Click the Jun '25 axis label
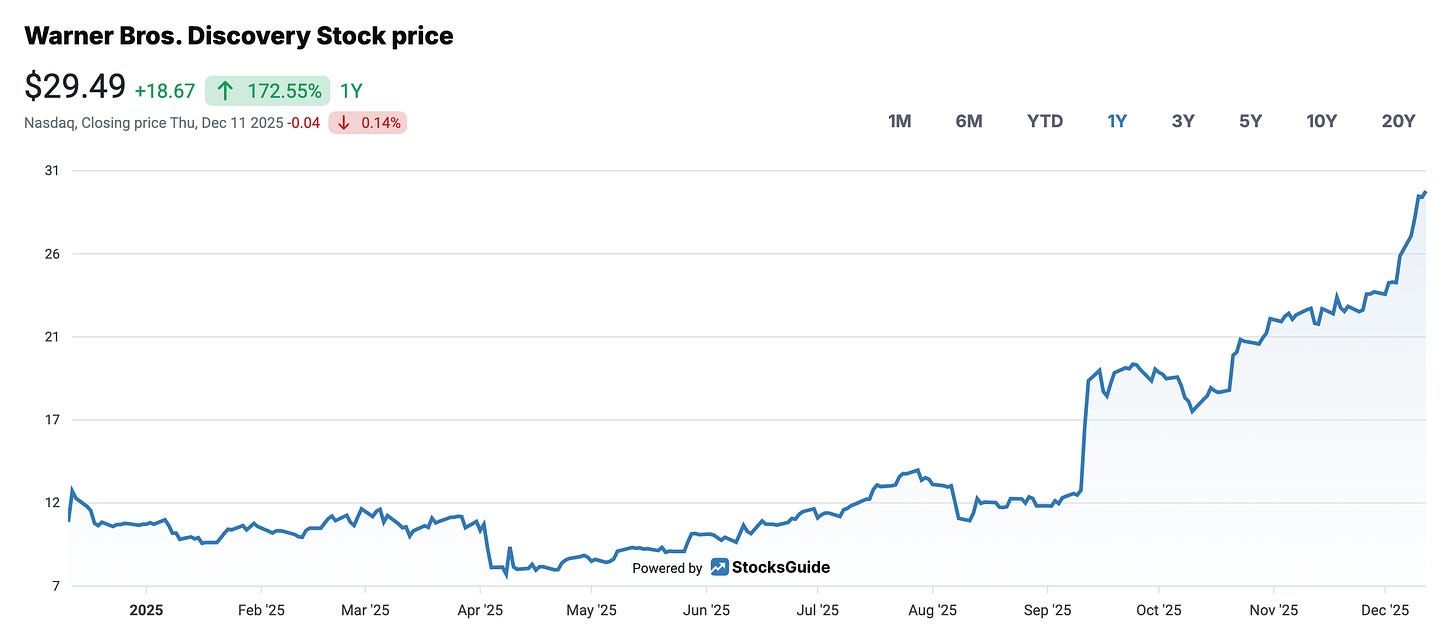Viewport: 1456px width, 640px height. click(707, 609)
